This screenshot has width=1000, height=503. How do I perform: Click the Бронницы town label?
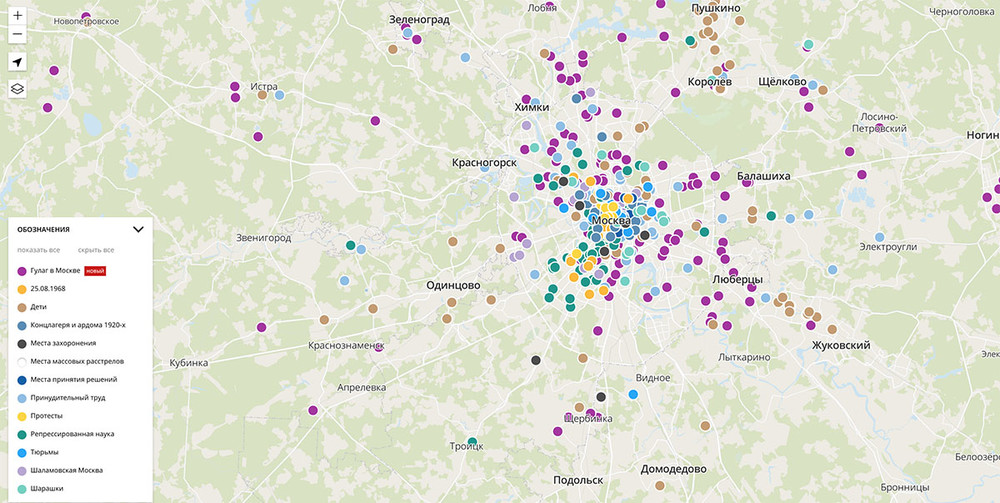point(905,487)
